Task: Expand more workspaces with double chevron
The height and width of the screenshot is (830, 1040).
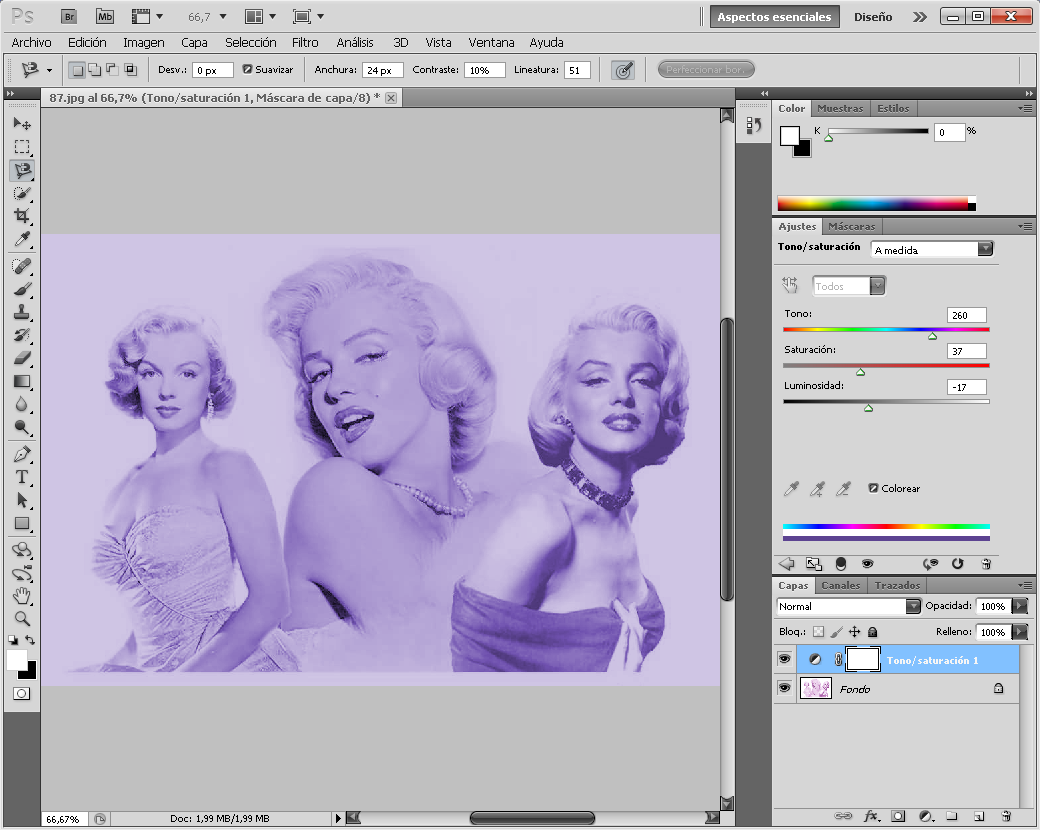Action: (920, 17)
